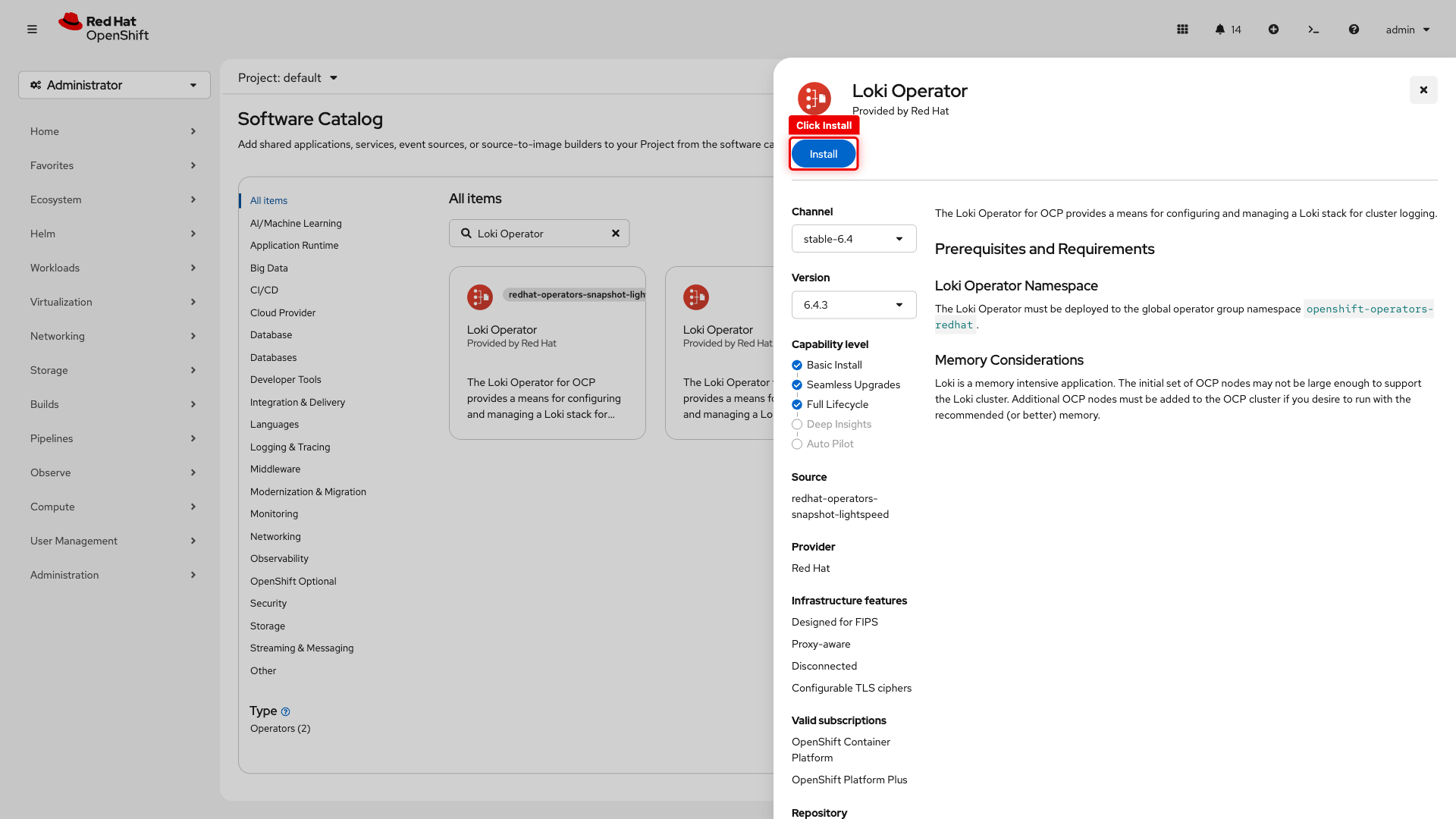Click the quick create plus icon
This screenshot has width=1456, height=819.
tap(1273, 30)
